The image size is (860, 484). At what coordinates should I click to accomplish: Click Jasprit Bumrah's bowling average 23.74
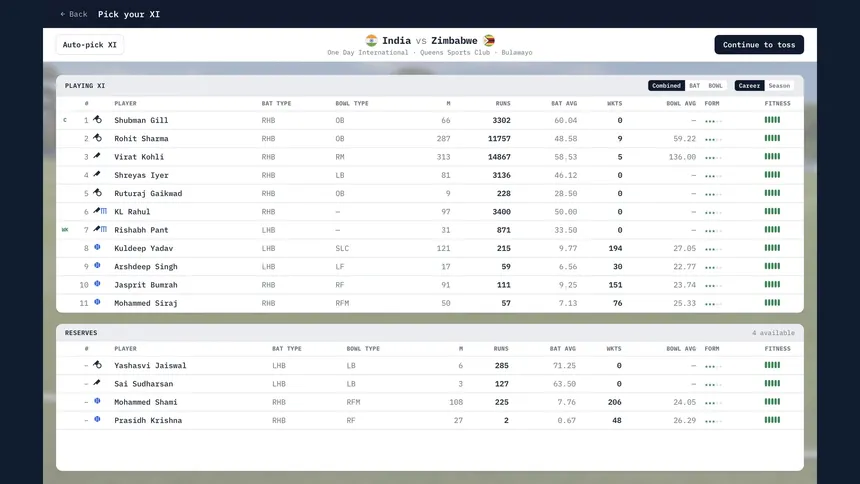(x=684, y=285)
